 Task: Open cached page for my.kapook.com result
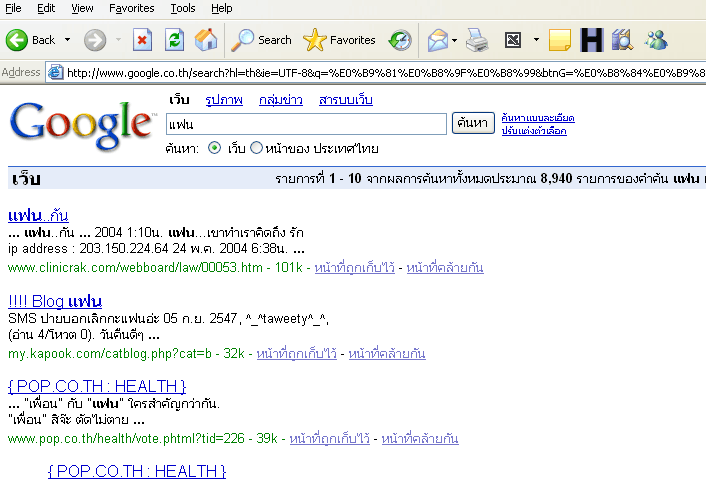click(x=297, y=353)
